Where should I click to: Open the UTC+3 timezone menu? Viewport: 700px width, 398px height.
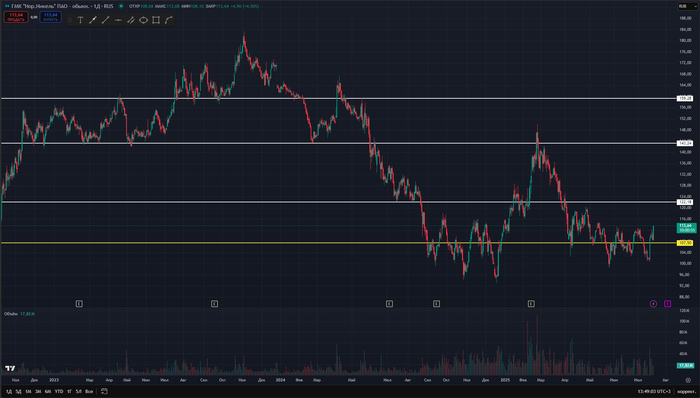654,391
